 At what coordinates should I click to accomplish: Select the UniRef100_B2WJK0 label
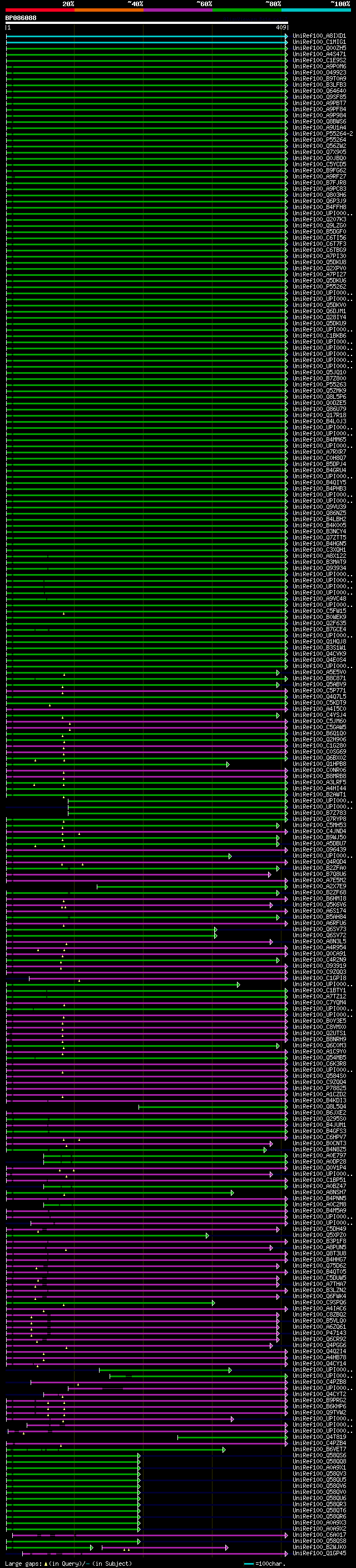(x=319, y=1547)
